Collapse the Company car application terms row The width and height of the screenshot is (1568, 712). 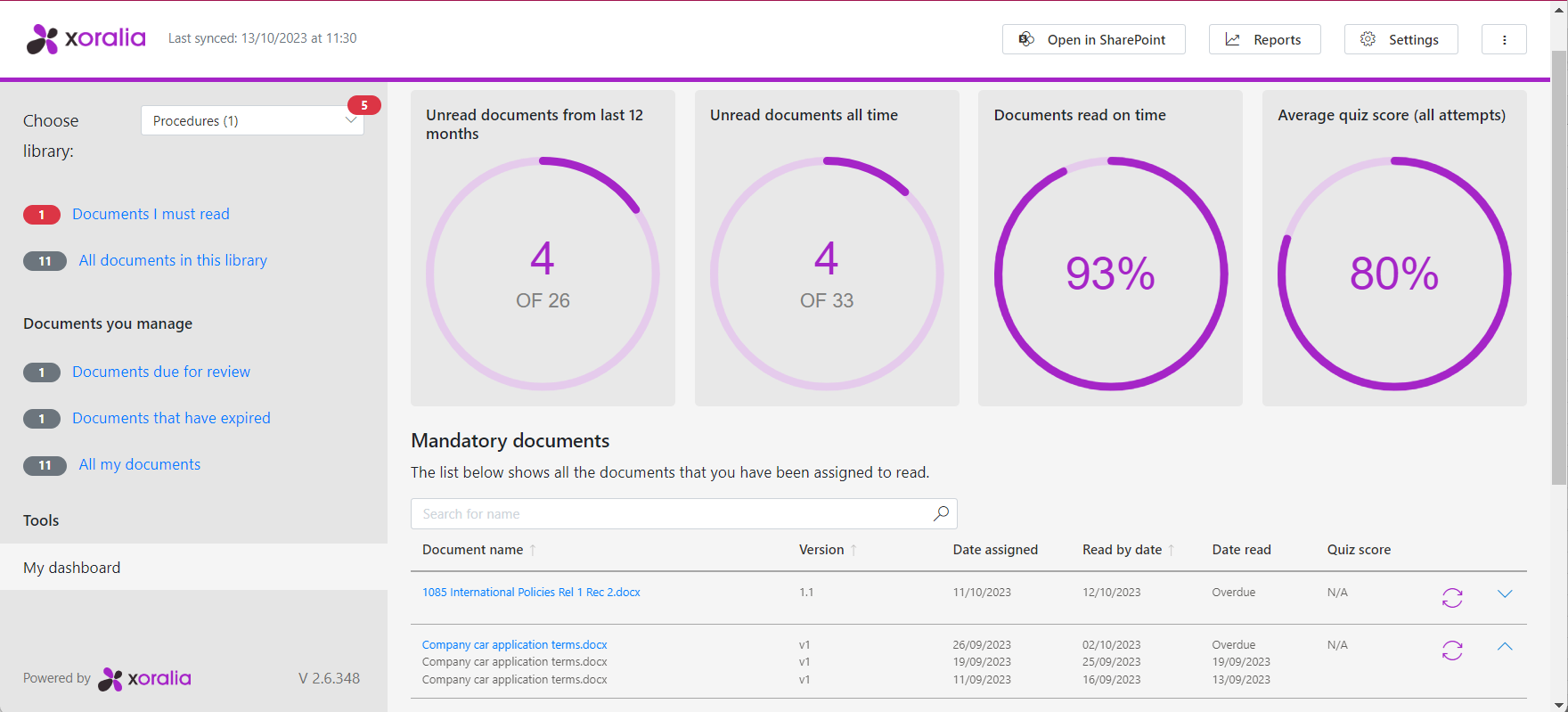pyautogui.click(x=1505, y=646)
